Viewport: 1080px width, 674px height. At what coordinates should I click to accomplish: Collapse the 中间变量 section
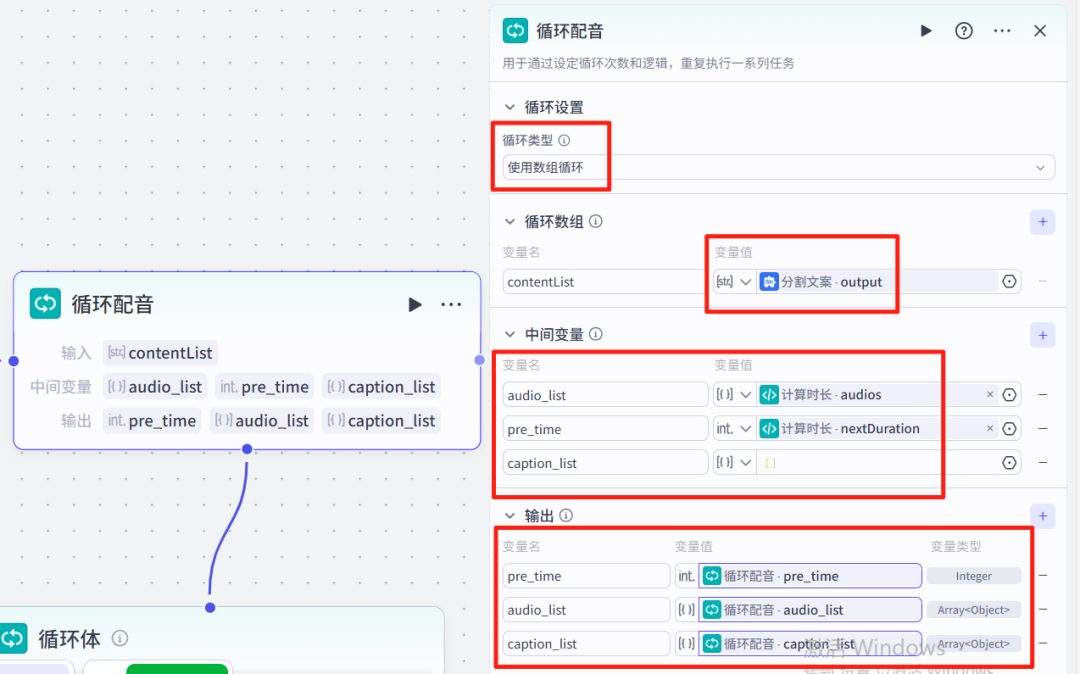tap(510, 335)
